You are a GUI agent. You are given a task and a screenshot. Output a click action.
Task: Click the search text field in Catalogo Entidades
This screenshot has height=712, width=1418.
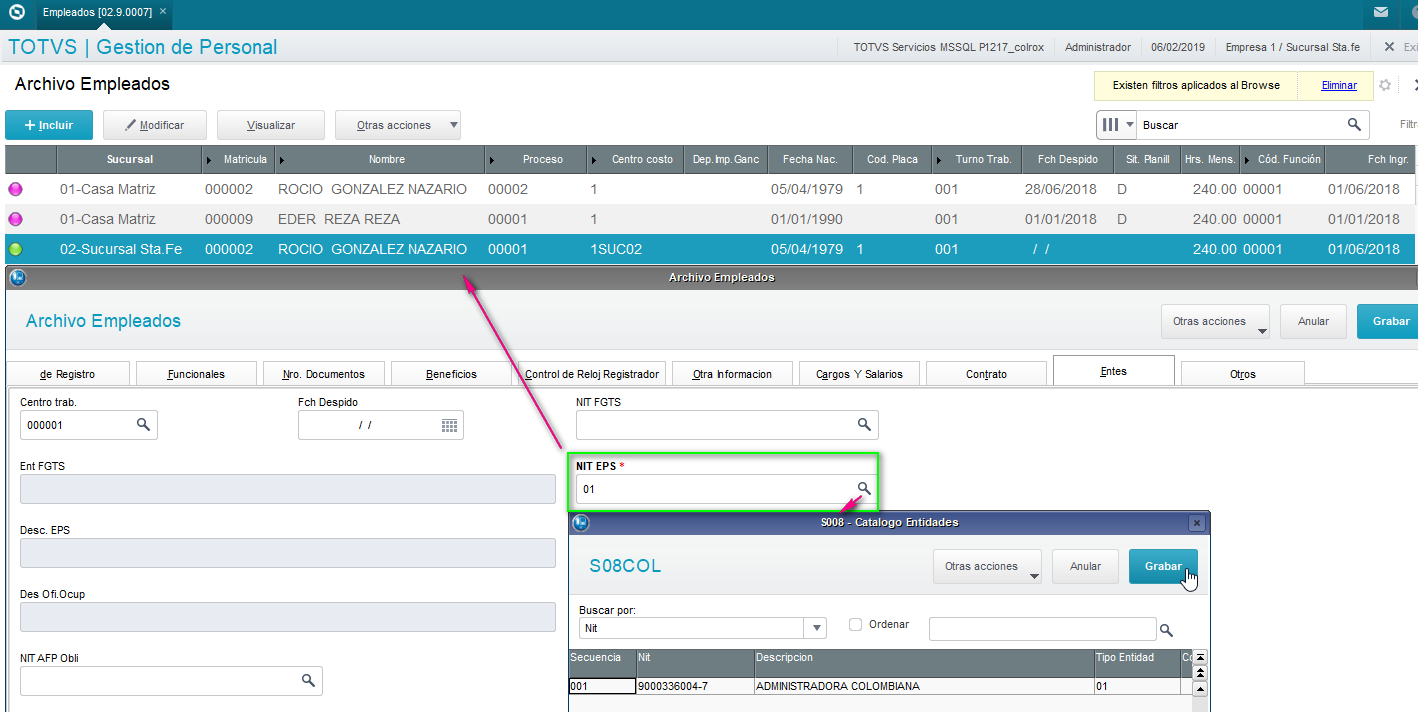(x=1042, y=629)
